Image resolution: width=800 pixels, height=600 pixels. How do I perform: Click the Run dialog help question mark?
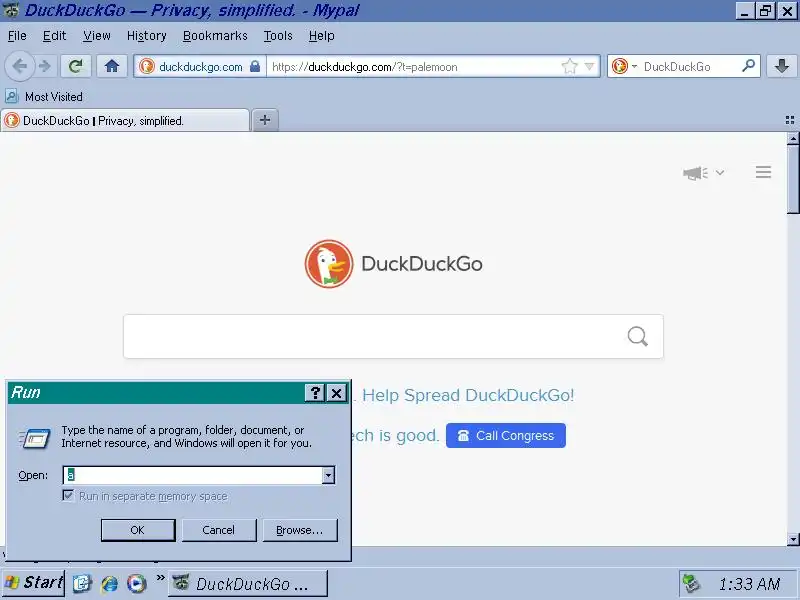315,392
